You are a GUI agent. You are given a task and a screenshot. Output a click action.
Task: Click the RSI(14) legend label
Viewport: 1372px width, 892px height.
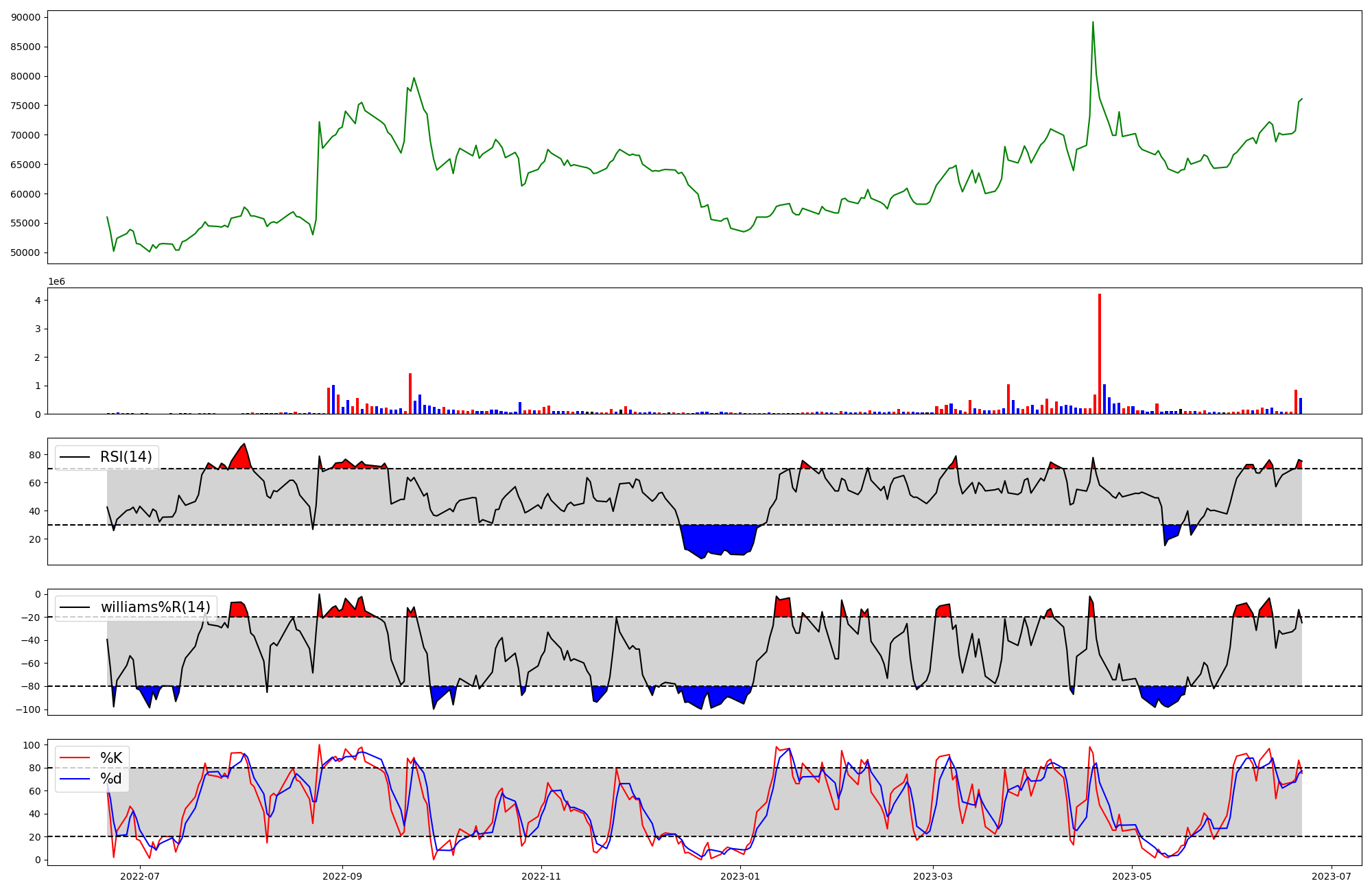126,457
